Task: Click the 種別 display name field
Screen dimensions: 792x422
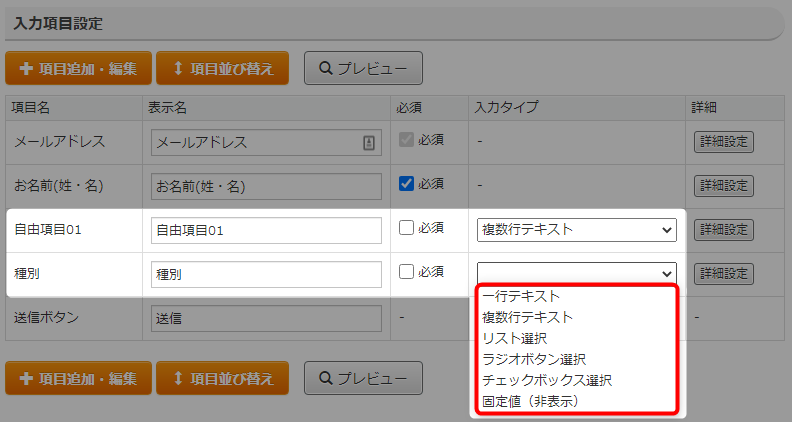Action: point(266,274)
